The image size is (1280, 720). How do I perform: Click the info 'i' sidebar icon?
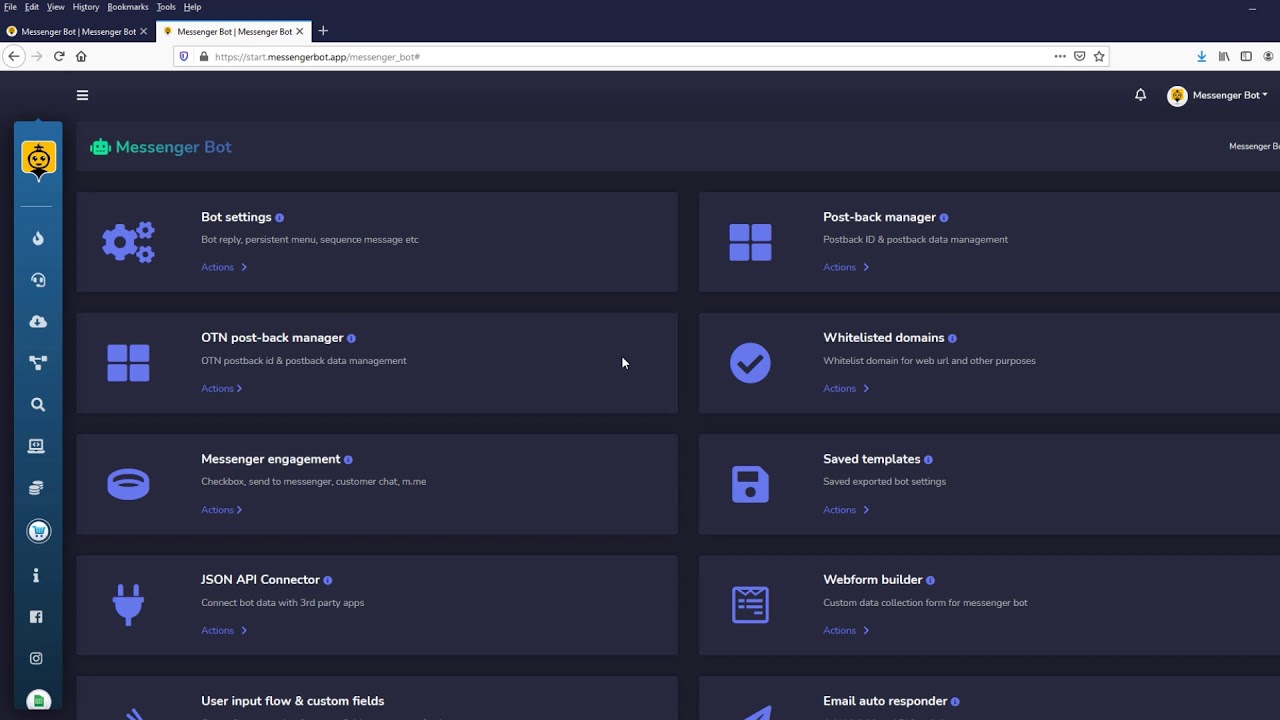[36, 575]
